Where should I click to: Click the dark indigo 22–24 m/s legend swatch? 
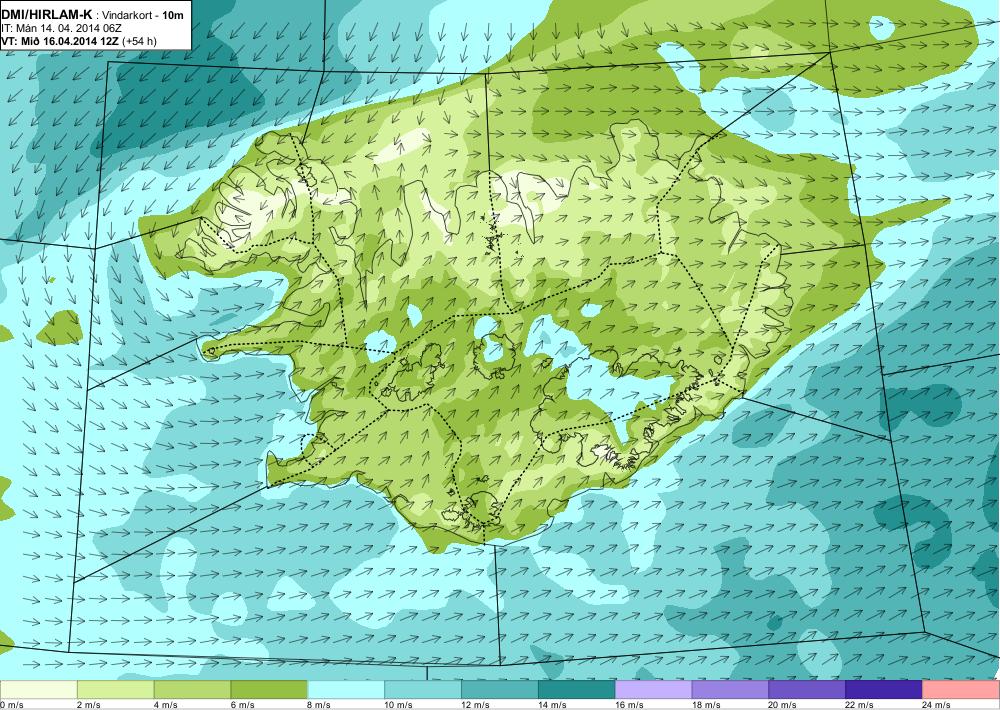point(884,690)
